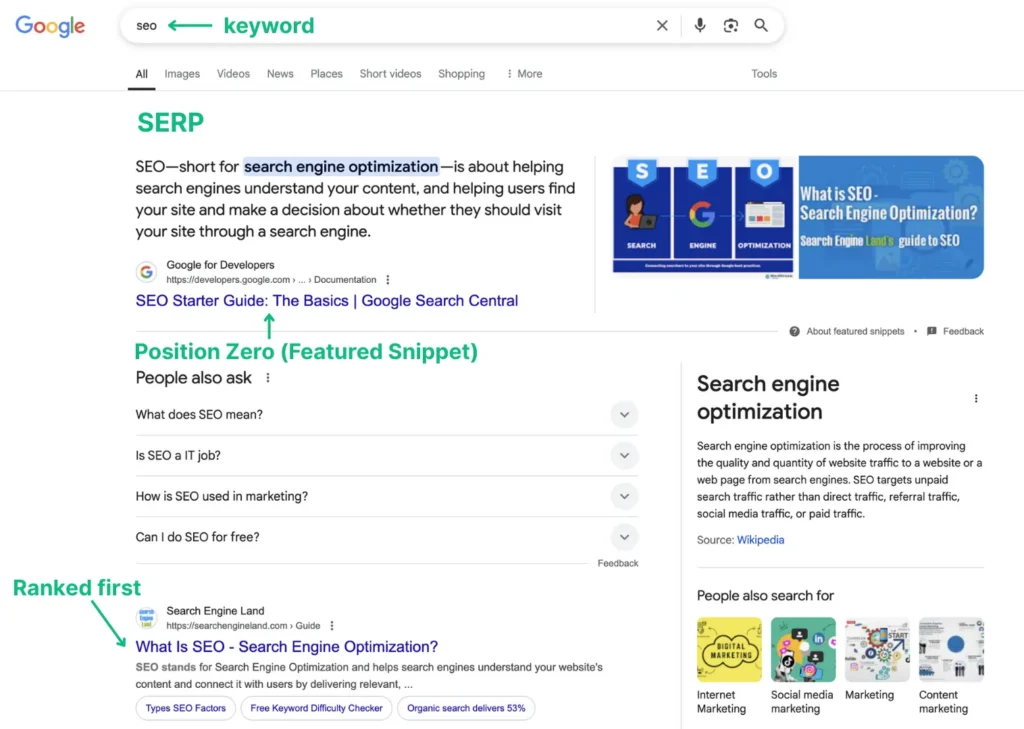Click the Google logo
1024x729 pixels.
(x=49, y=26)
